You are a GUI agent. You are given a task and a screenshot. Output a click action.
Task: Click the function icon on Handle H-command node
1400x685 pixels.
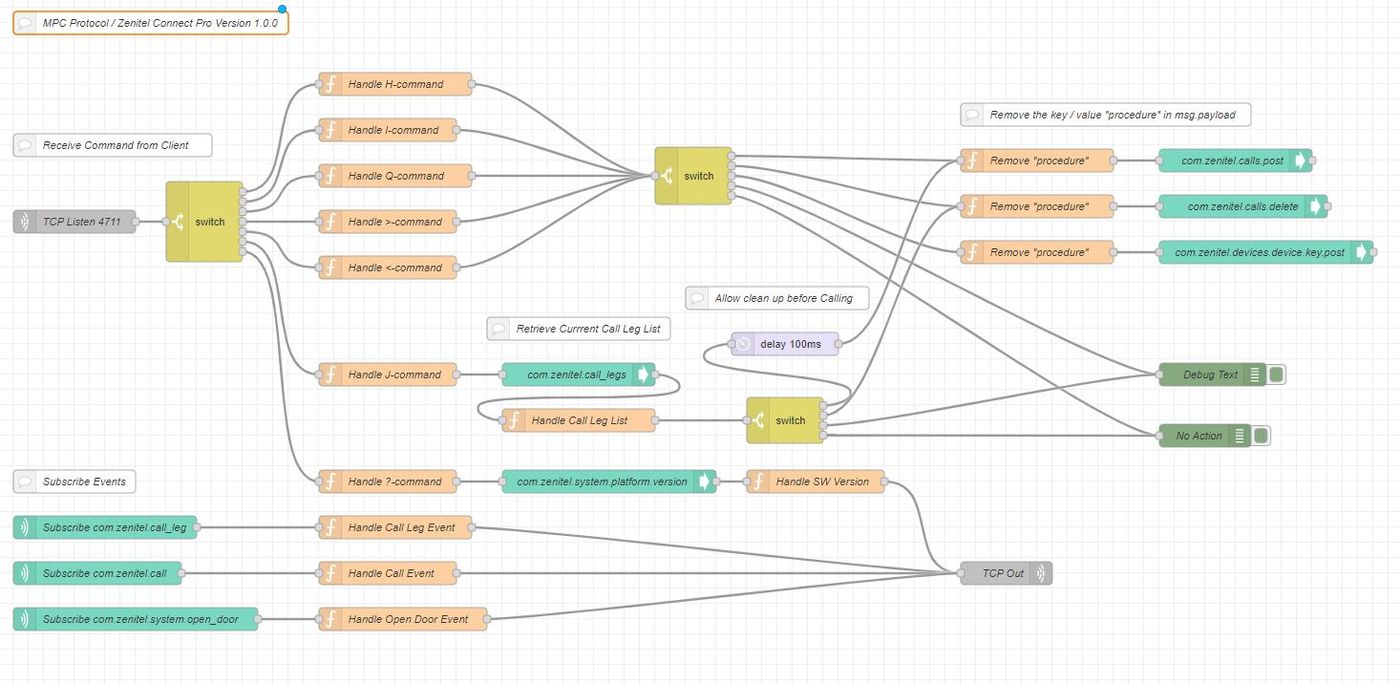[330, 85]
